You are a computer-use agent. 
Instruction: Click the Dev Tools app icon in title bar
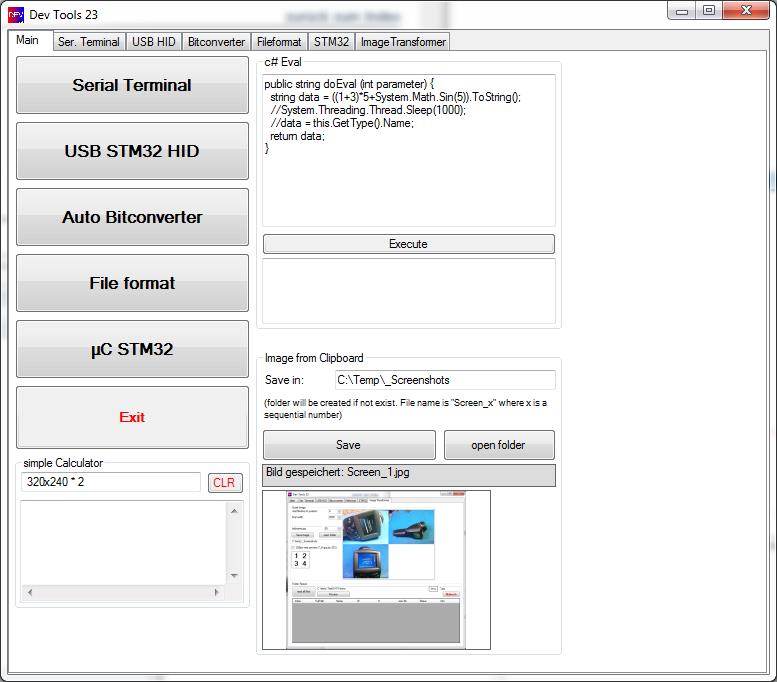pos(17,15)
